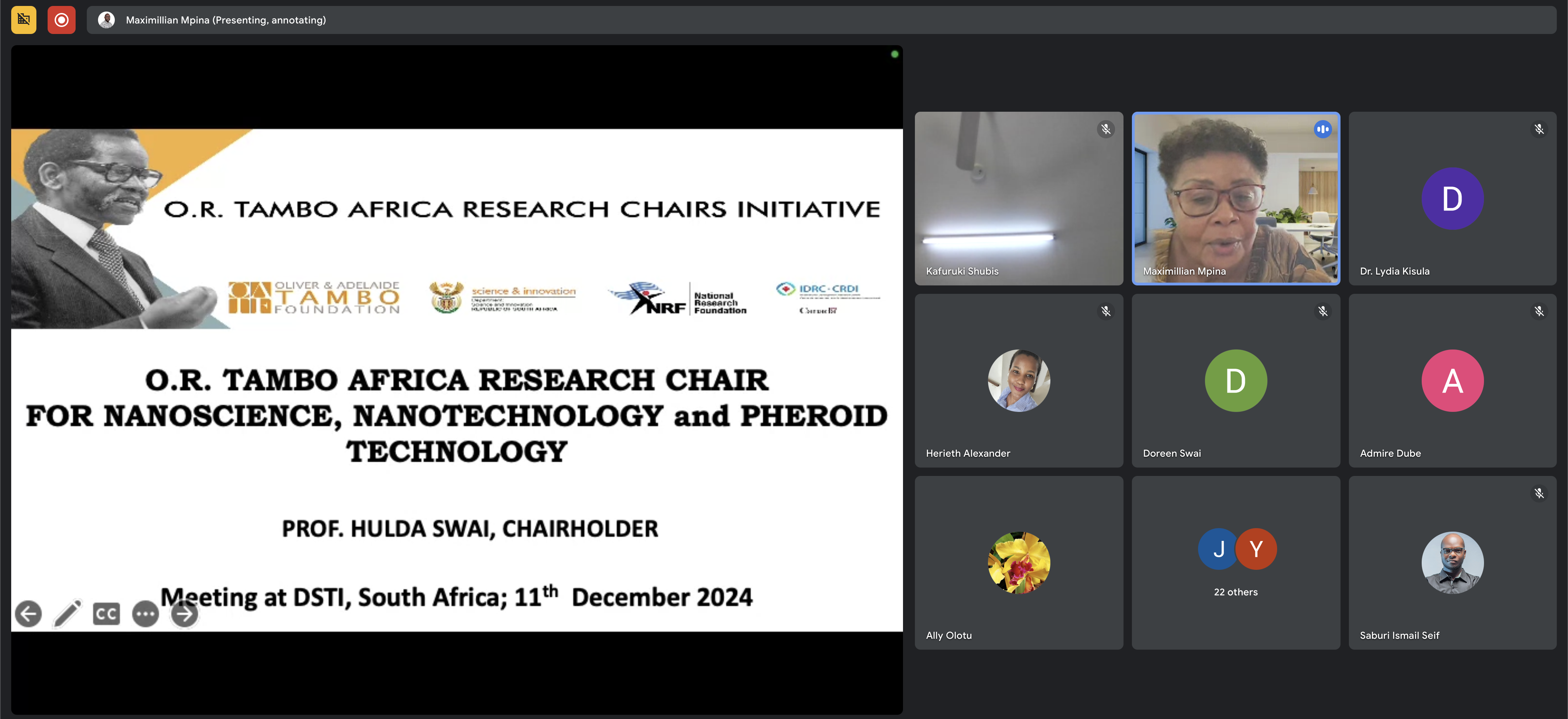The image size is (1568, 719).
Task: Open the three-dots more options in slide controls
Action: pyautogui.click(x=146, y=614)
